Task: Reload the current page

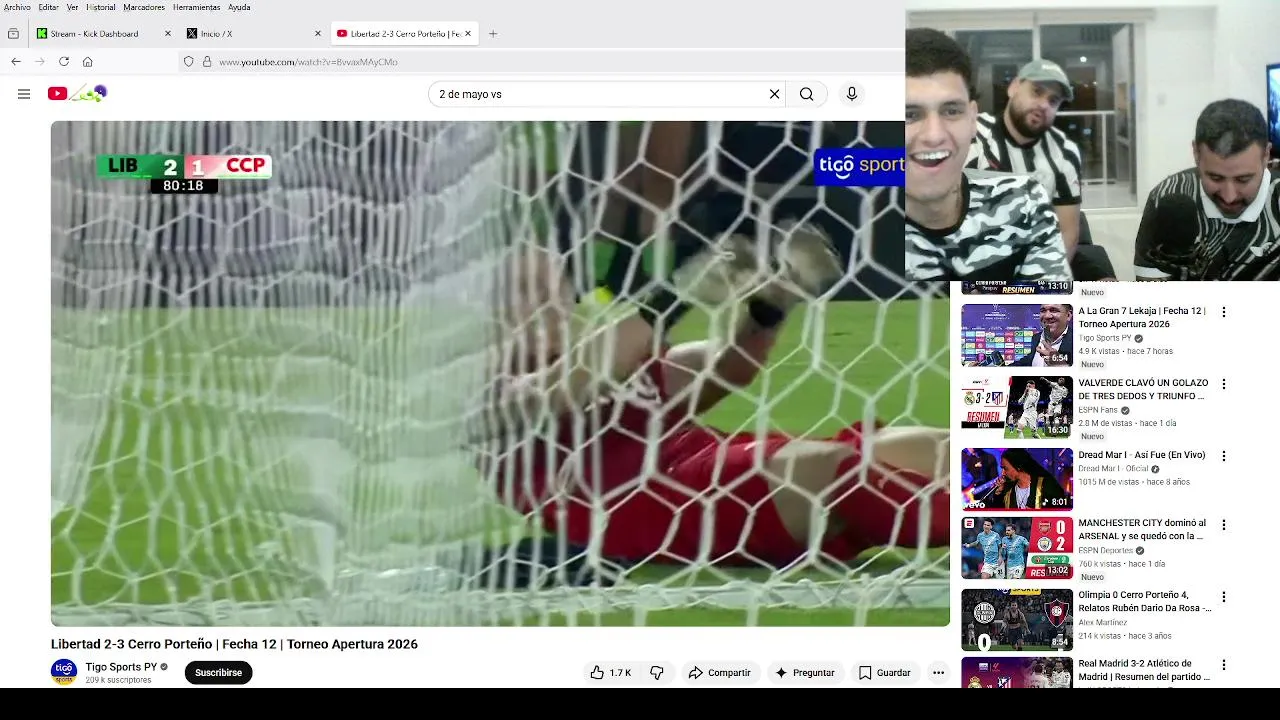Action: point(64,62)
